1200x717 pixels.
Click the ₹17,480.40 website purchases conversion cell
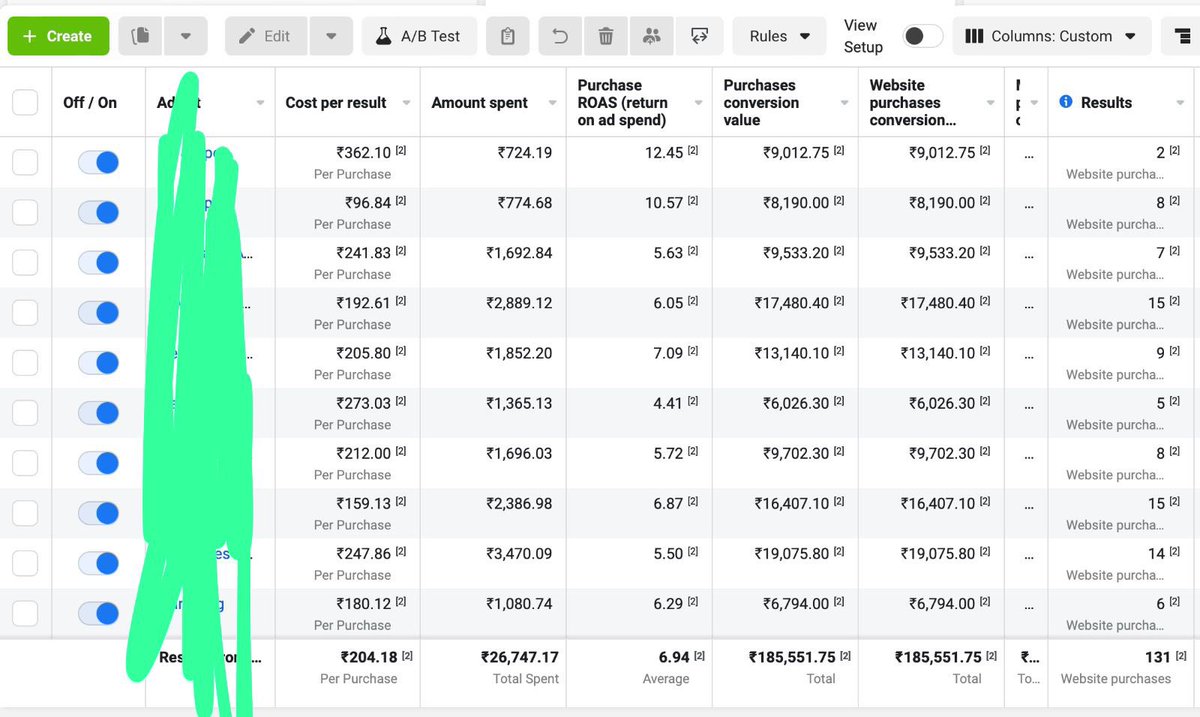937,303
